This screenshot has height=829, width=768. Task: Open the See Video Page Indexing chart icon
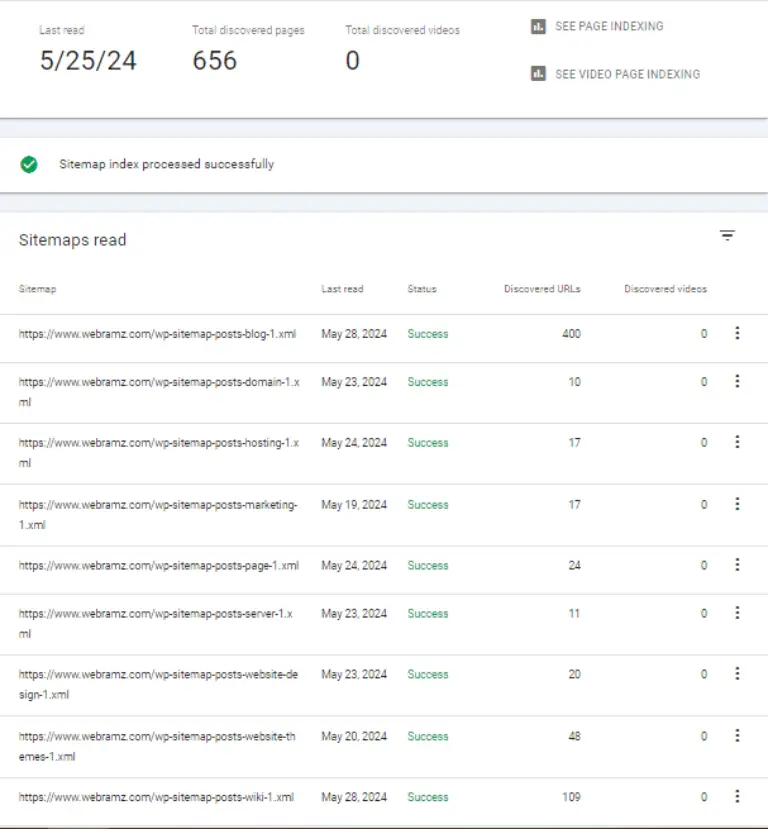point(538,73)
